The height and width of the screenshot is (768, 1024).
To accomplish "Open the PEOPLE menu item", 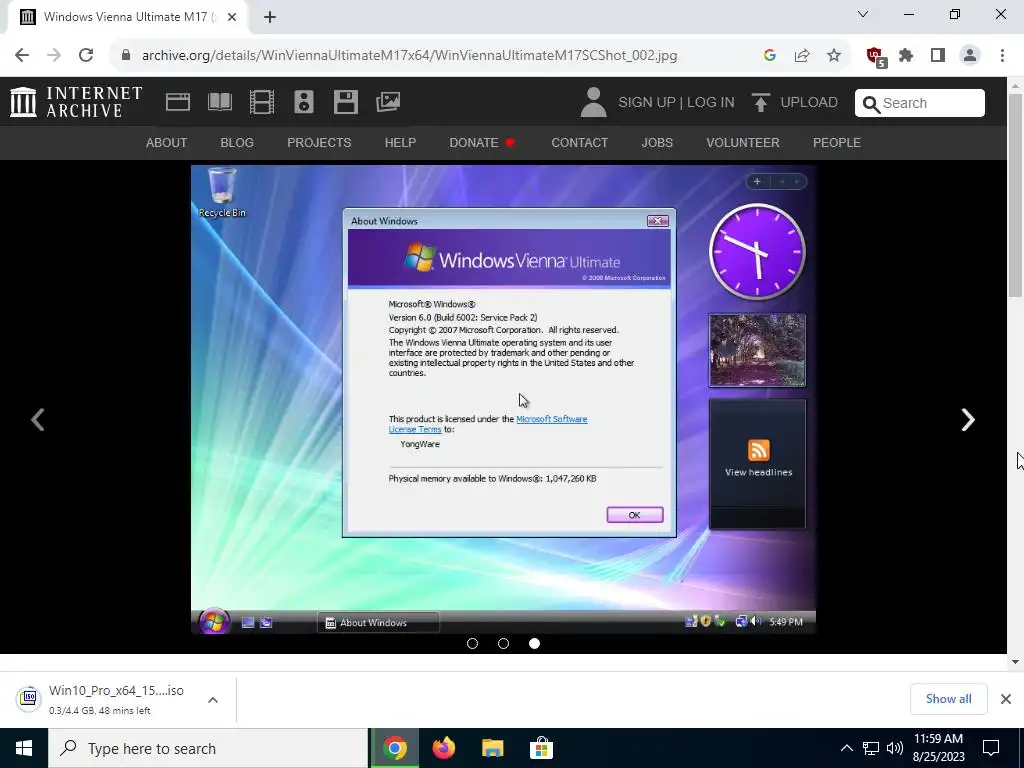I will (x=837, y=142).
